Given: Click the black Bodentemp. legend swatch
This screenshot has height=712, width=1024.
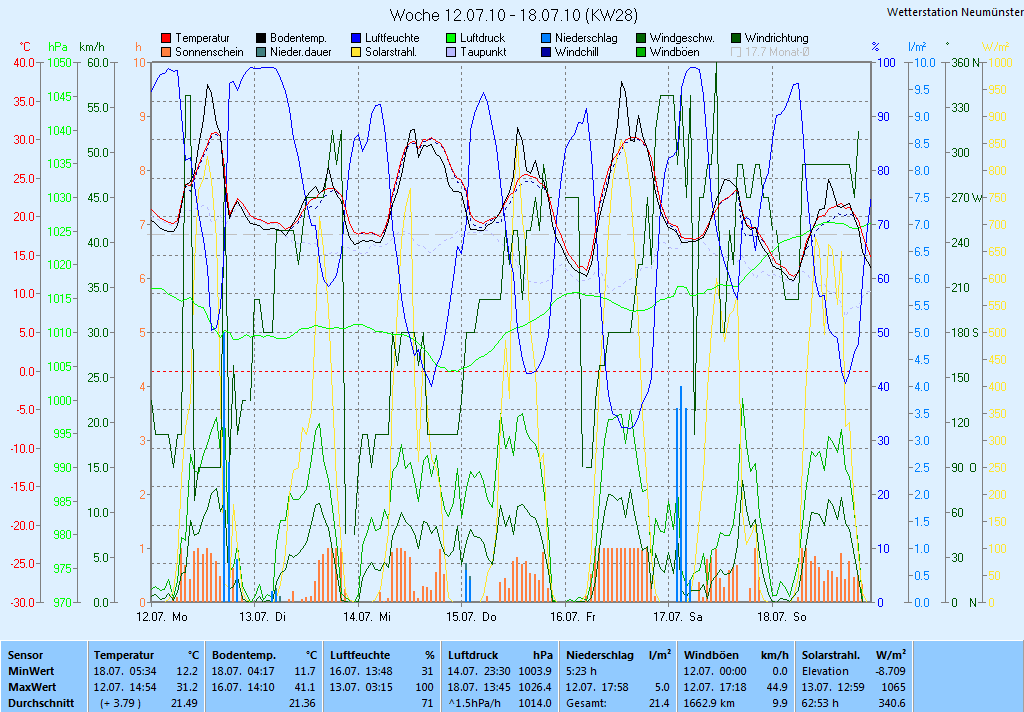Looking at the screenshot, I should click(261, 39).
